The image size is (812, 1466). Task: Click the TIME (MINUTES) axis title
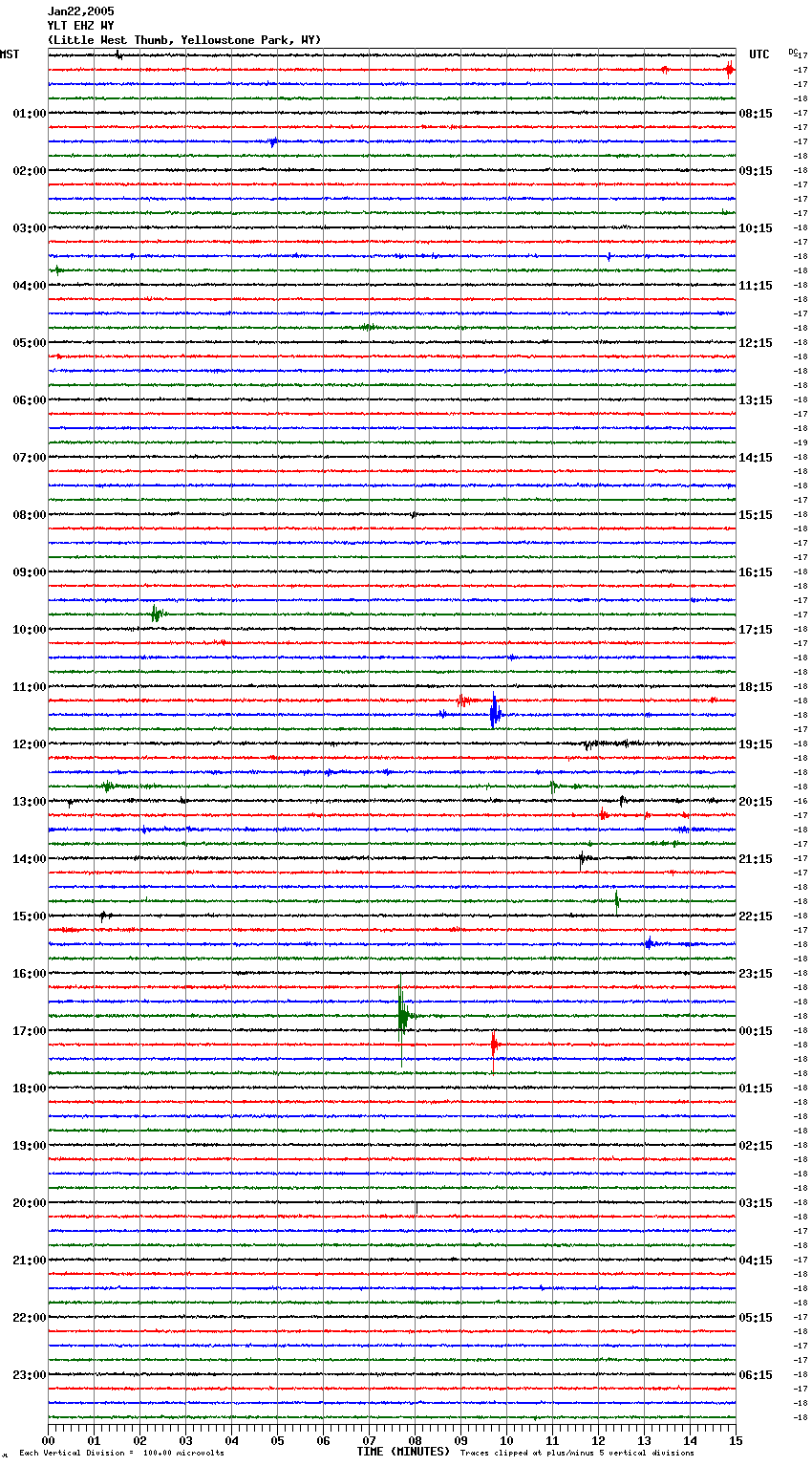tap(403, 1452)
